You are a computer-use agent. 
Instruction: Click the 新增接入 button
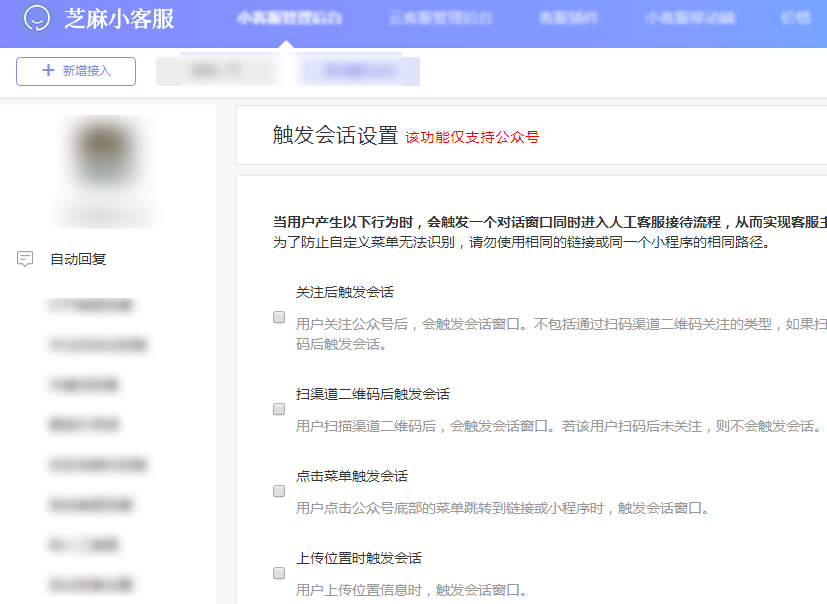tap(76, 71)
